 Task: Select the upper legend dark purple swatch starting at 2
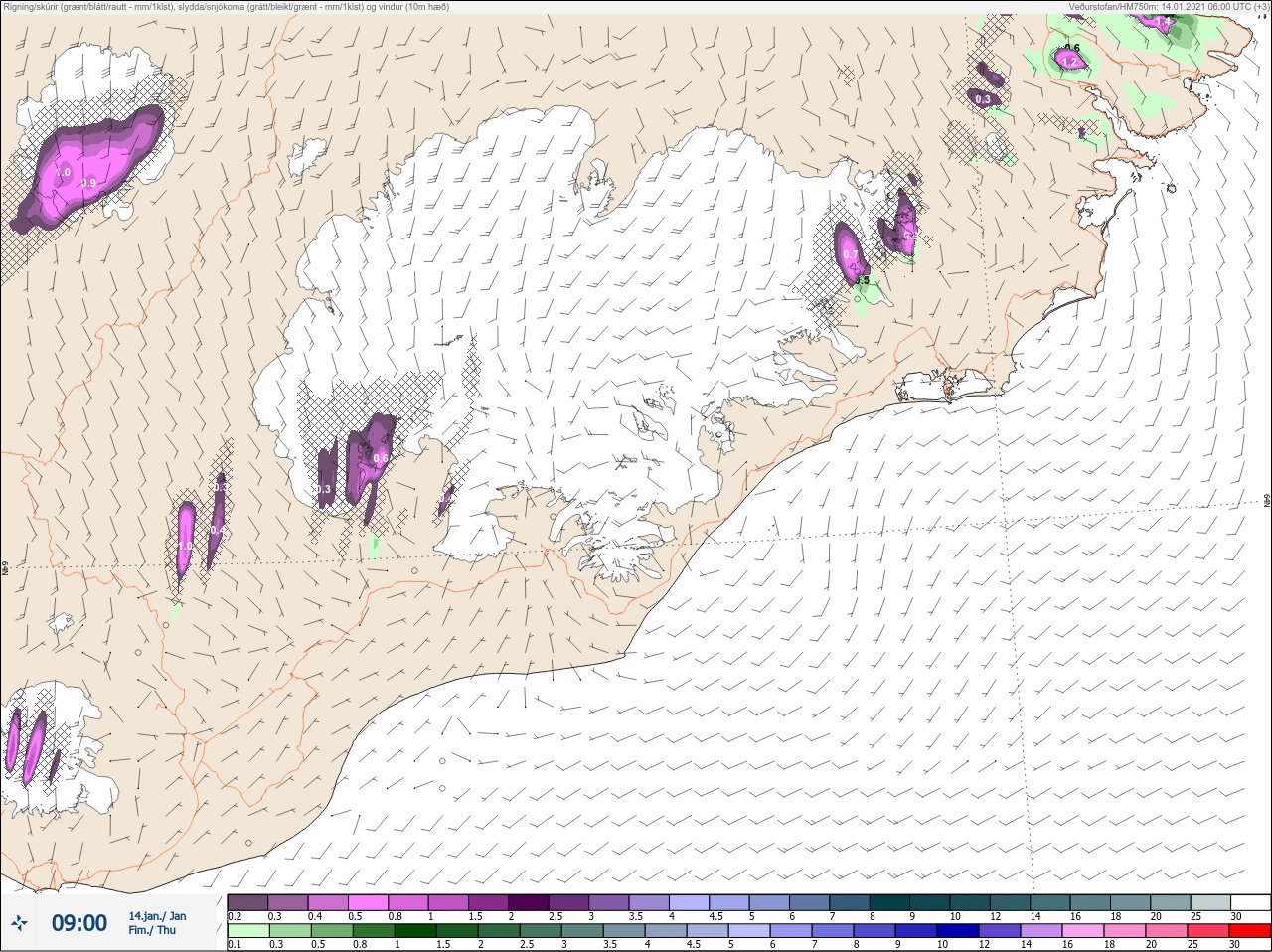coord(529,902)
